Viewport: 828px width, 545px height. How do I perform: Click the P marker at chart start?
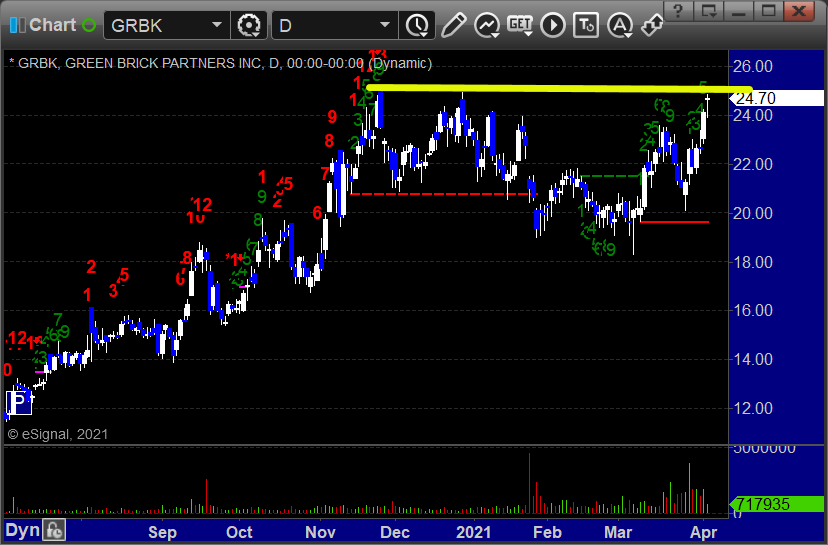pyautogui.click(x=18, y=403)
